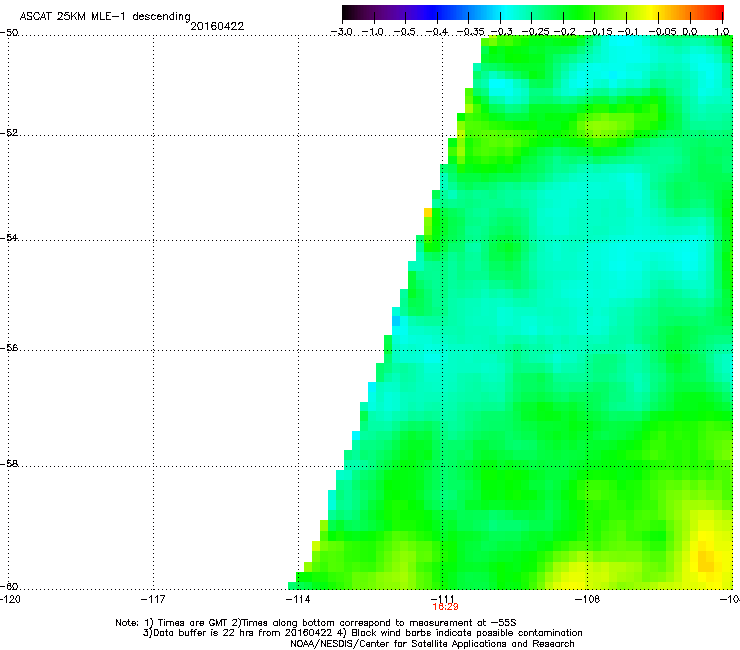This screenshot has width=740, height=650.
Task: Click the -3.0 colorbar label
Action: click(342, 32)
